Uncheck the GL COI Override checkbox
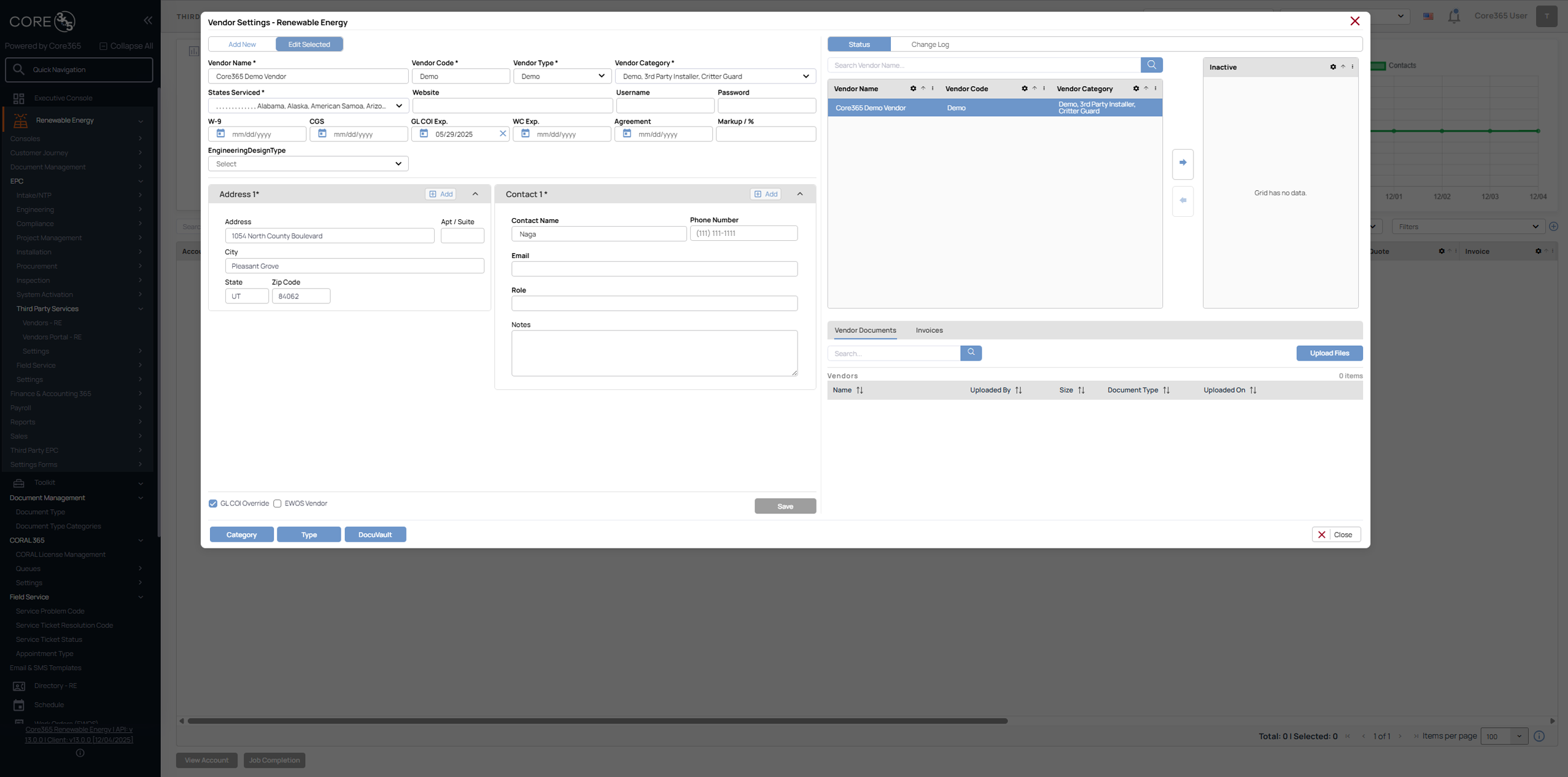 pos(213,504)
